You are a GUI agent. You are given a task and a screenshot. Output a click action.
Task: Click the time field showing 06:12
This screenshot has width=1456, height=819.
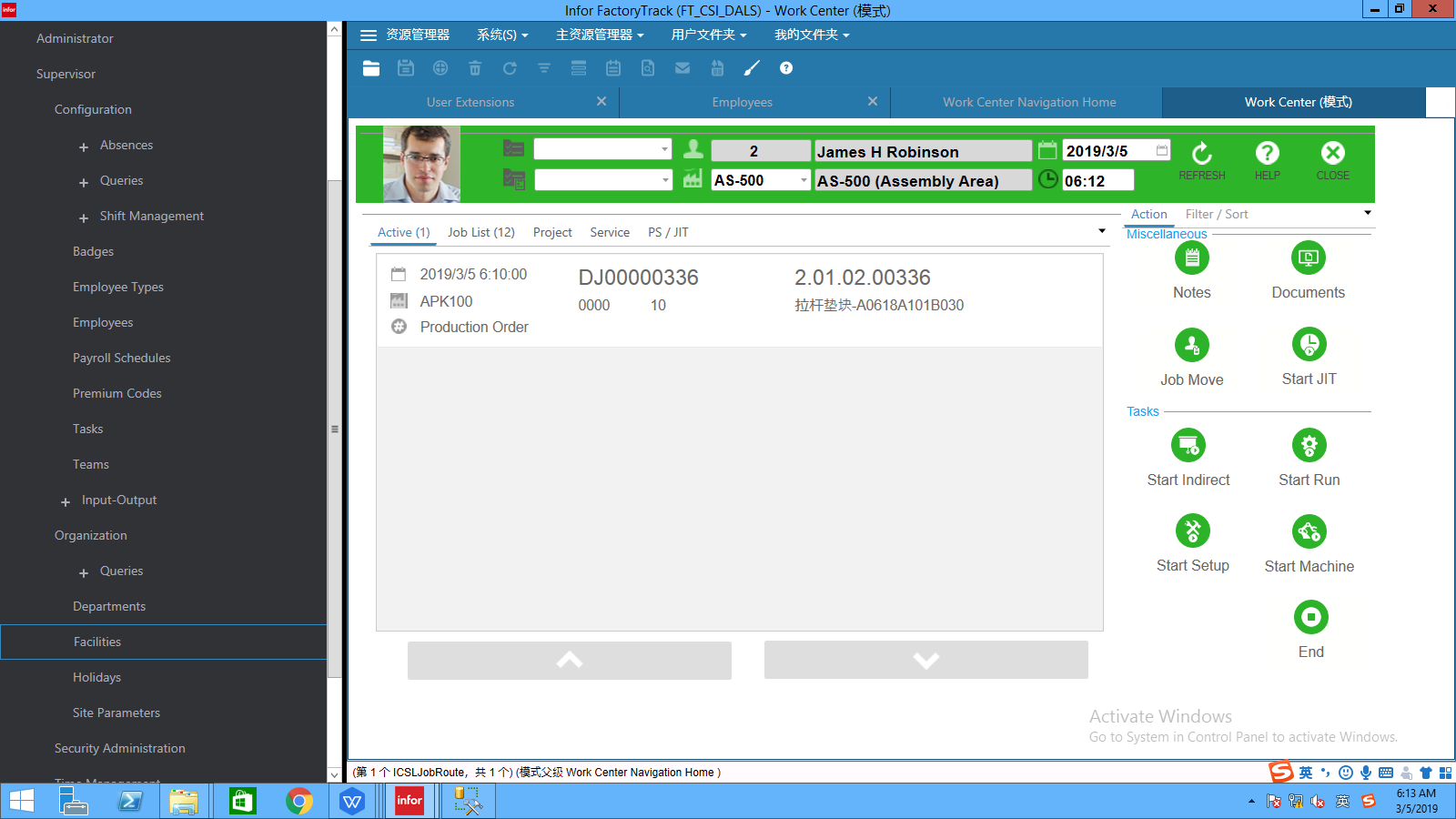tap(1098, 180)
